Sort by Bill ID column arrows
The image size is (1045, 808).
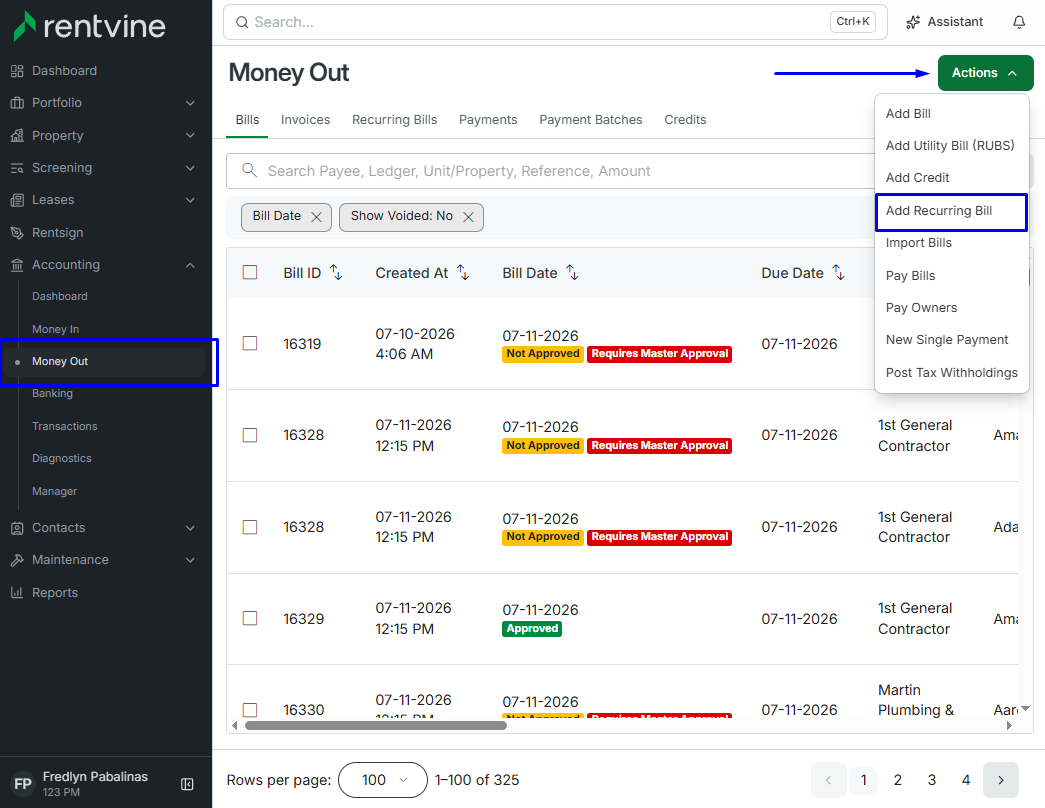tap(337, 273)
